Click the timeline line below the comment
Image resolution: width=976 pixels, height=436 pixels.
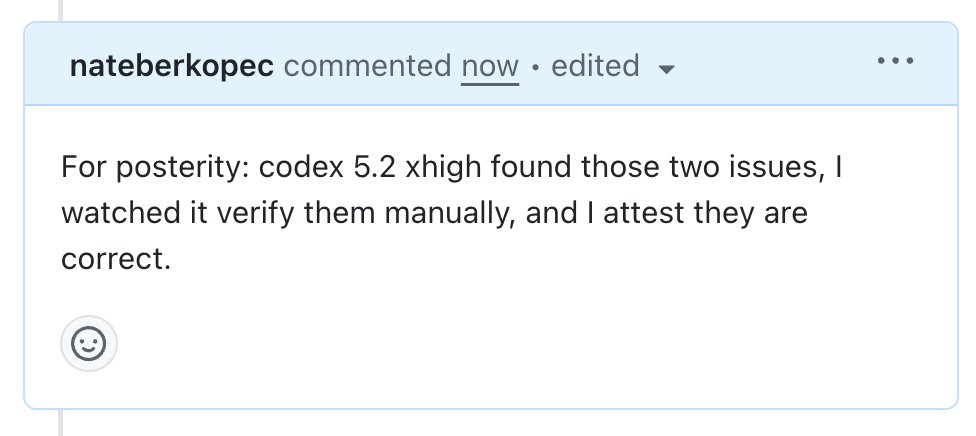pos(60,422)
